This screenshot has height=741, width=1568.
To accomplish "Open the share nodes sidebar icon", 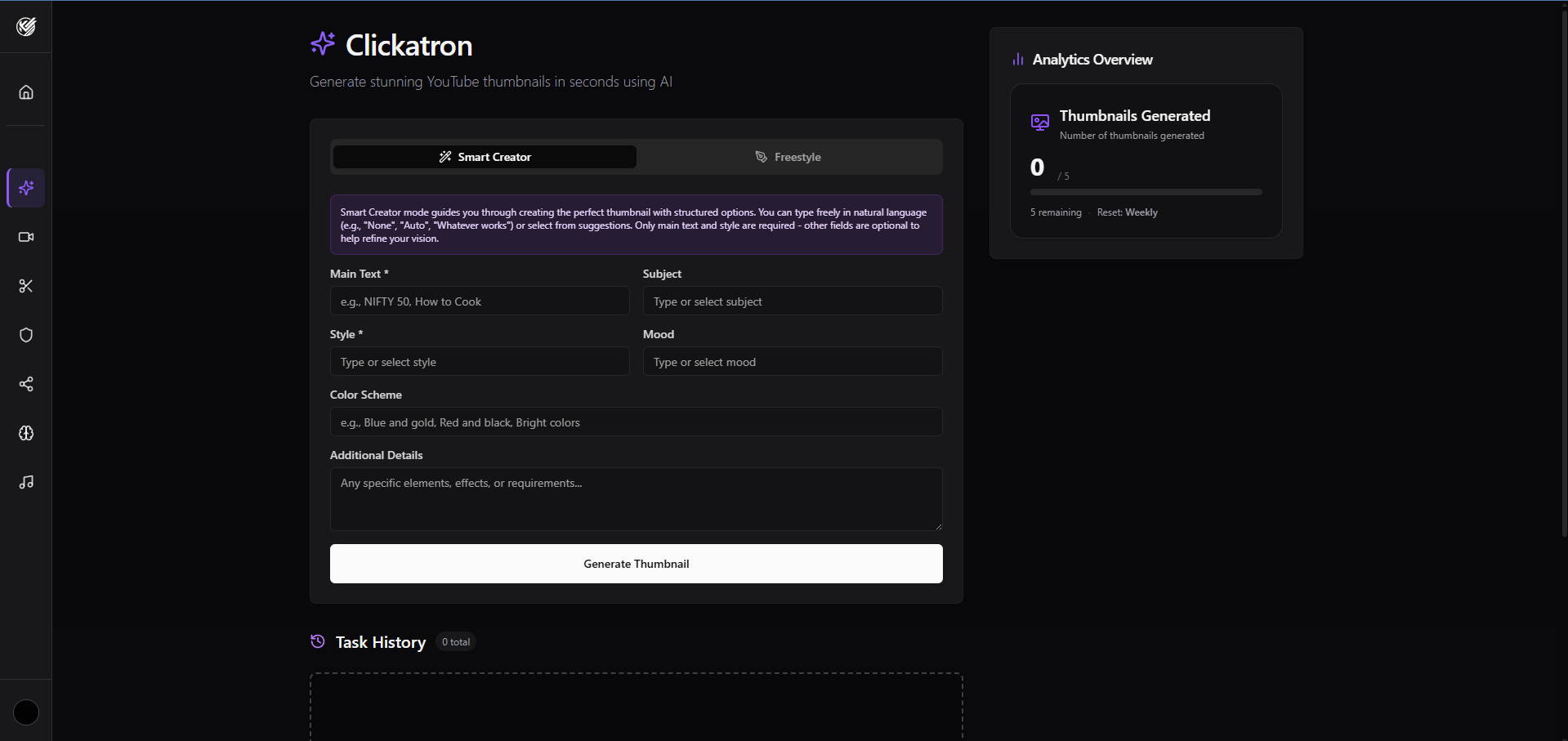I will (26, 384).
